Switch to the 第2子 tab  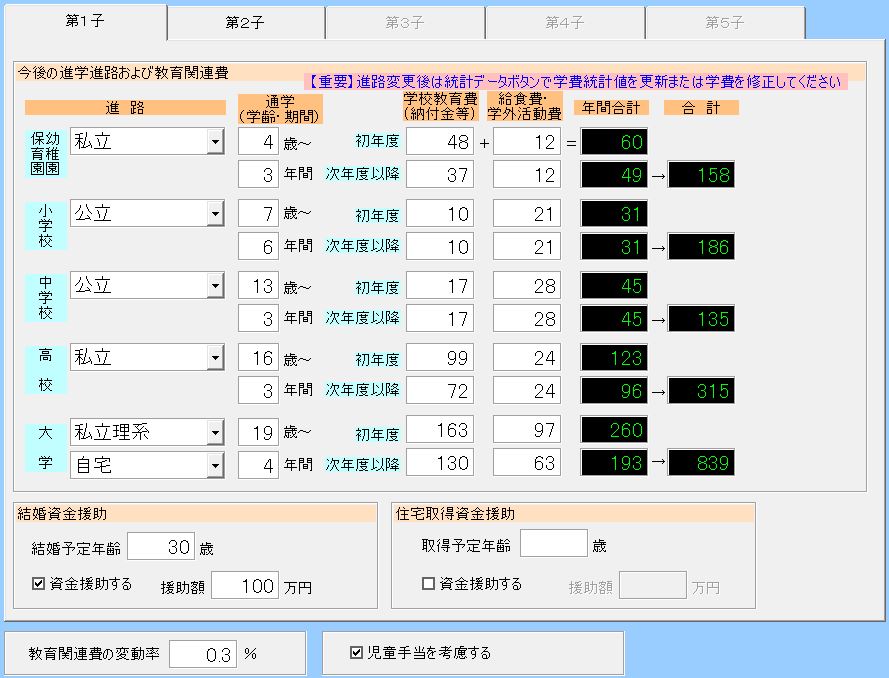click(x=245, y=22)
